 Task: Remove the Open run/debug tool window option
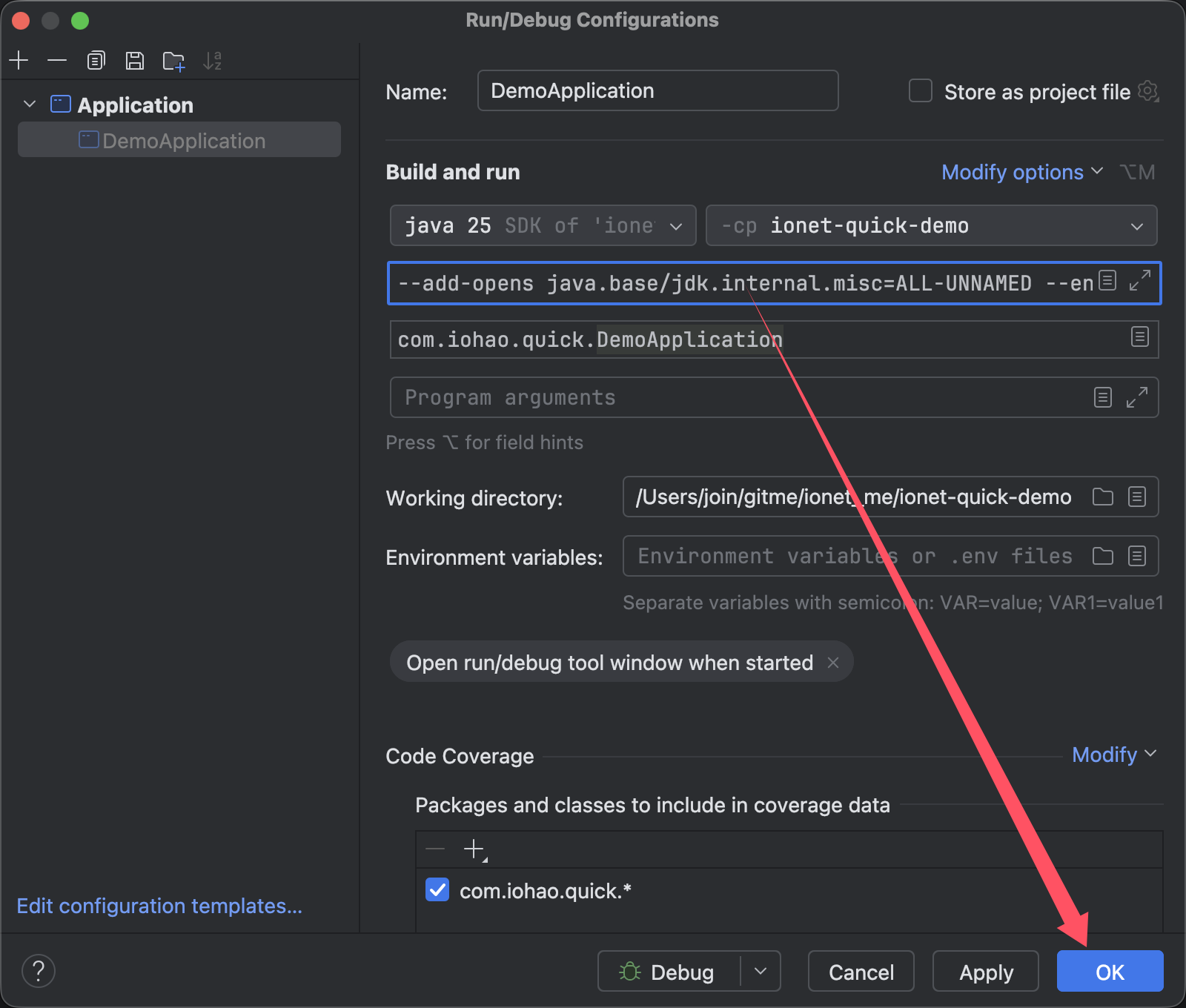coord(833,663)
